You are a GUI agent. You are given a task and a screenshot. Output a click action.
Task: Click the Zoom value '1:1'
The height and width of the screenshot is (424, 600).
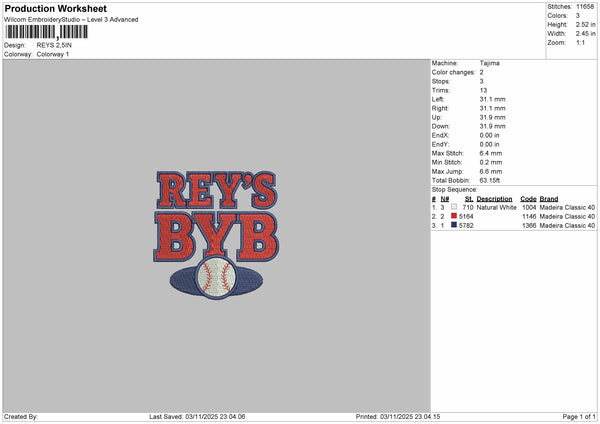pos(580,43)
